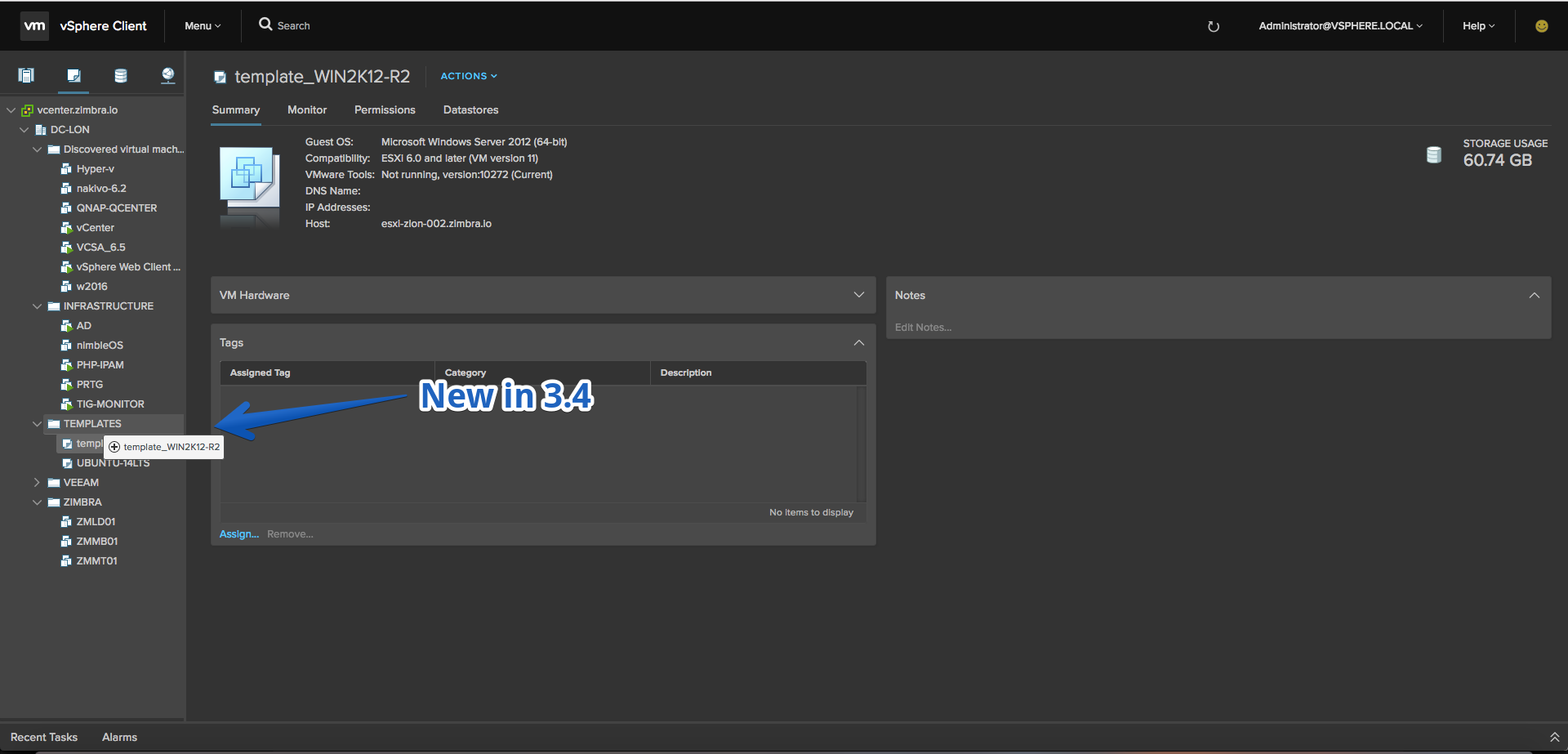Click the search magnifier icon
1568x754 pixels.
(265, 25)
